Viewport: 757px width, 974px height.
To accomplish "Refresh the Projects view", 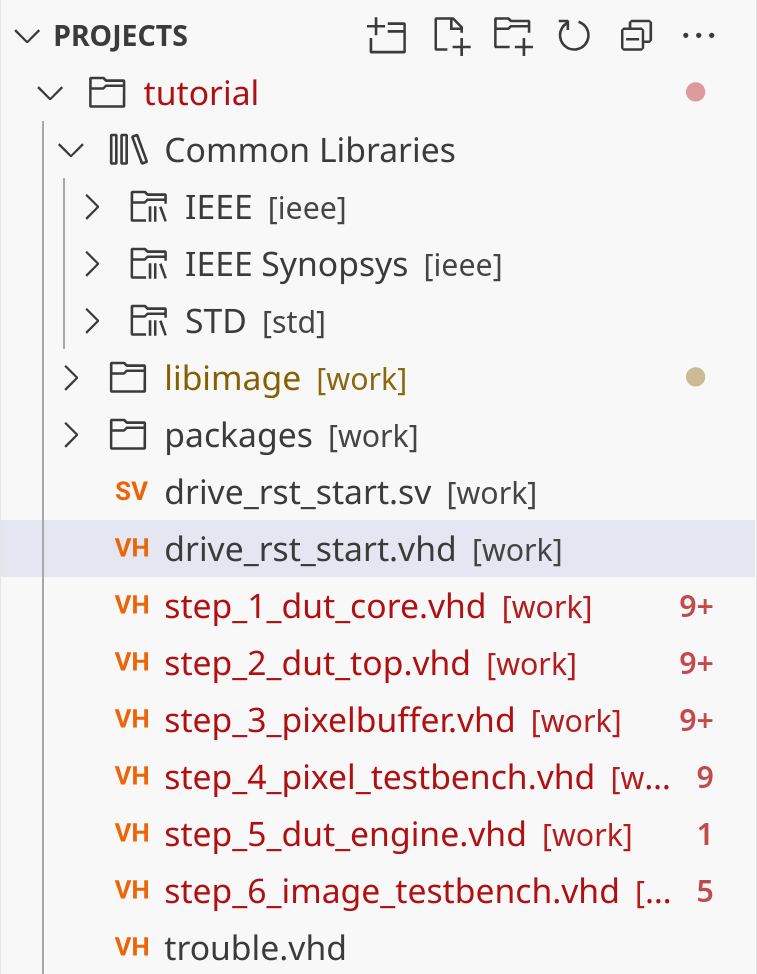I will coord(574,37).
